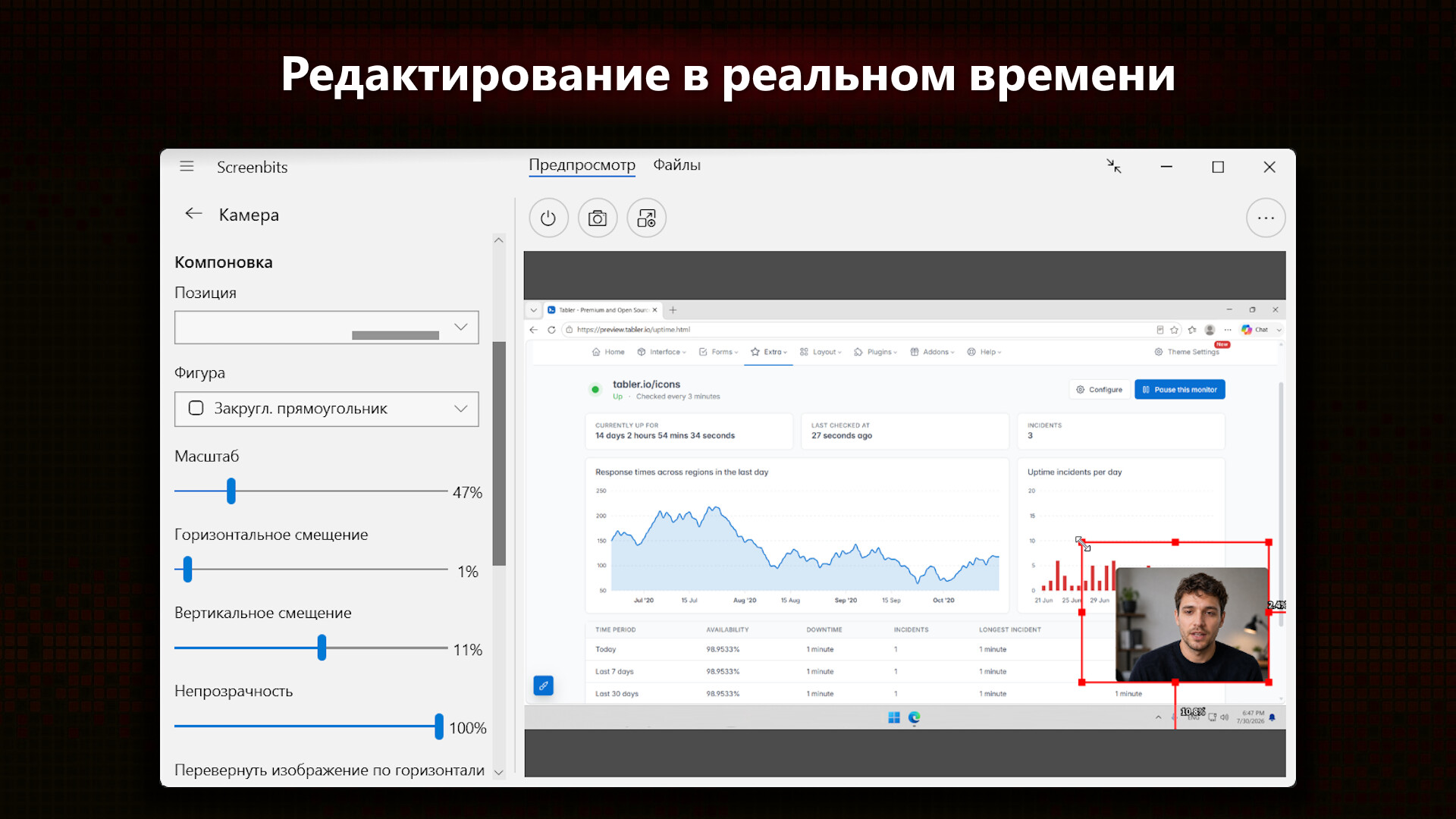1456x819 pixels.
Task: Expand the Forms menu
Action: pos(718,352)
